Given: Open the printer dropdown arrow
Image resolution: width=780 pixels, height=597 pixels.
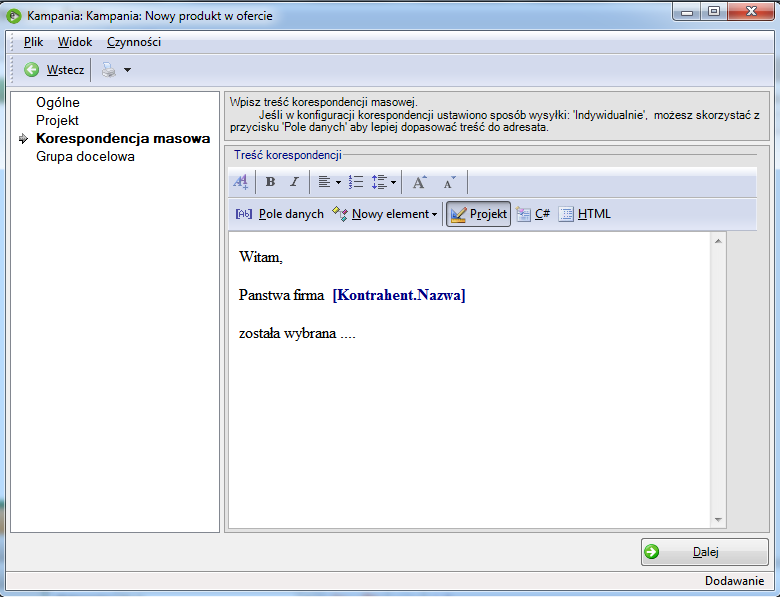Looking at the screenshot, I should [127, 70].
